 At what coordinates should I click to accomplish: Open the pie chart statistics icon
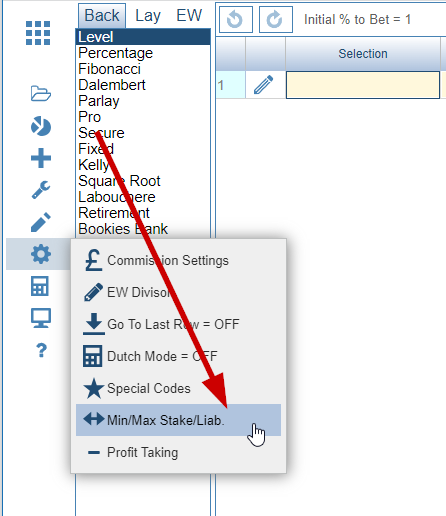point(41,126)
